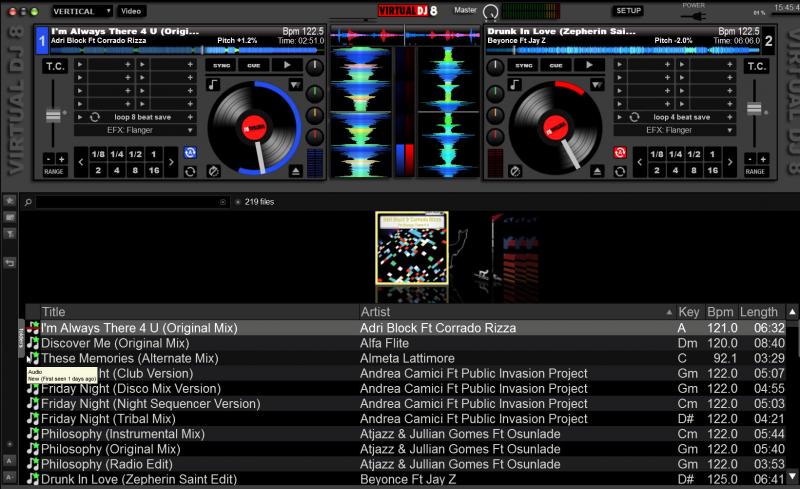Click the blue auto-loop icon on deck 1
The height and width of the screenshot is (489, 800).
(x=190, y=153)
